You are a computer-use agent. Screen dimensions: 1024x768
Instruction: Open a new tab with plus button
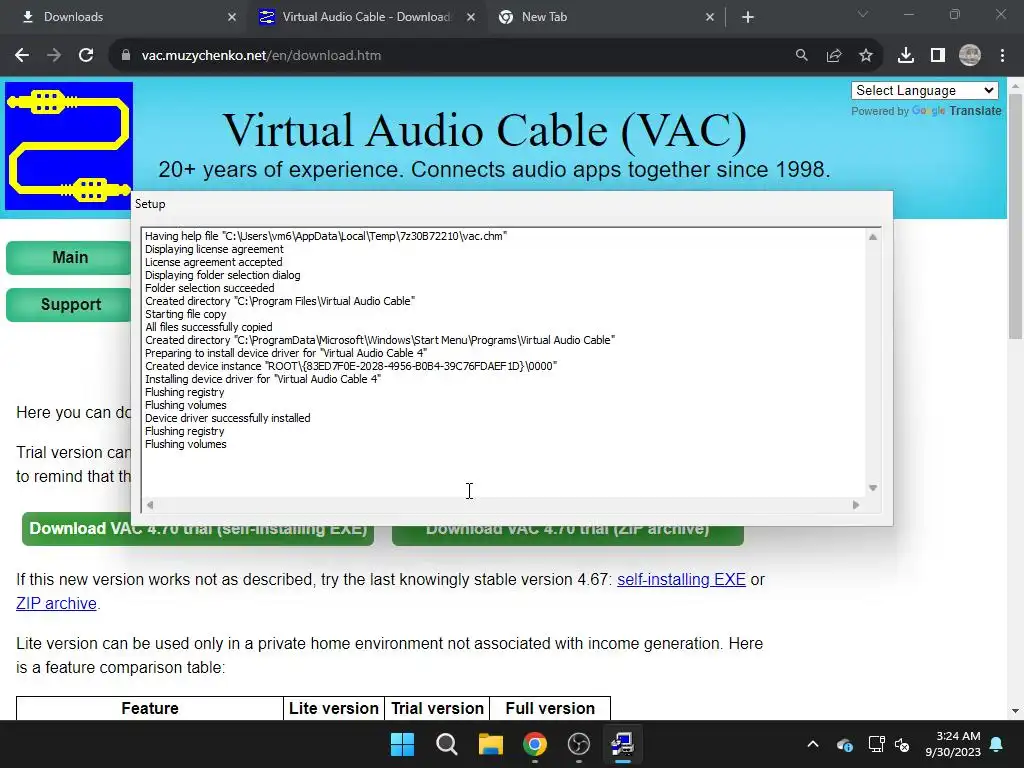pyautogui.click(x=748, y=17)
